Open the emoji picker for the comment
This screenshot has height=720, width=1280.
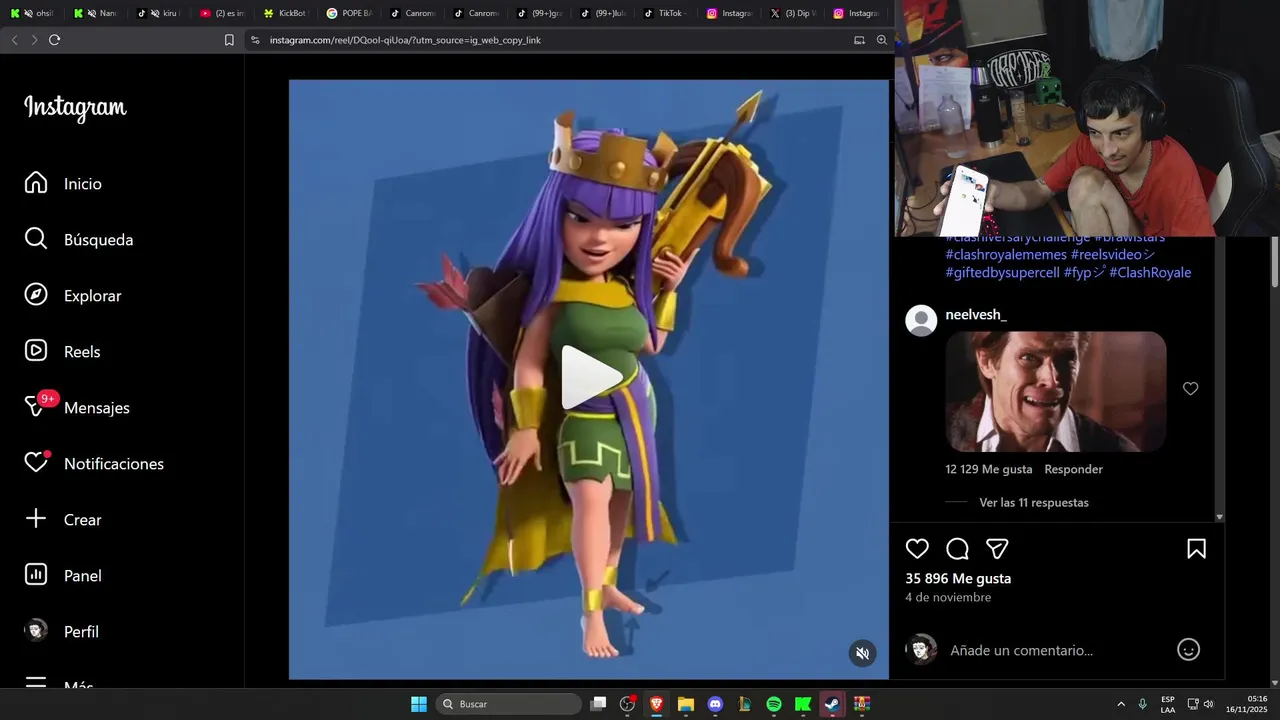(x=1188, y=650)
